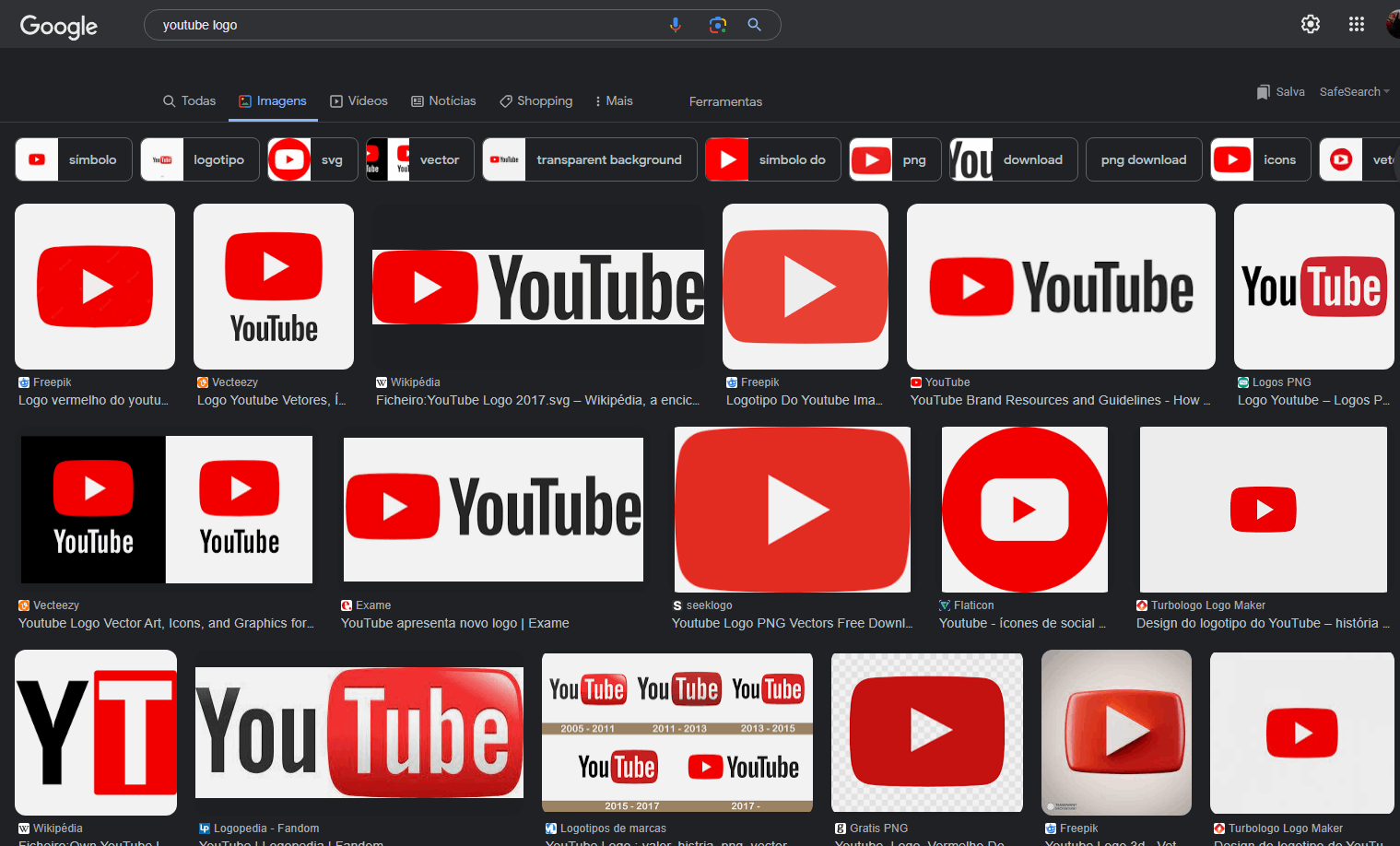Click 'Youtube Logo Vector Art, Icons' link
This screenshot has height=846, width=1400.
tap(166, 623)
